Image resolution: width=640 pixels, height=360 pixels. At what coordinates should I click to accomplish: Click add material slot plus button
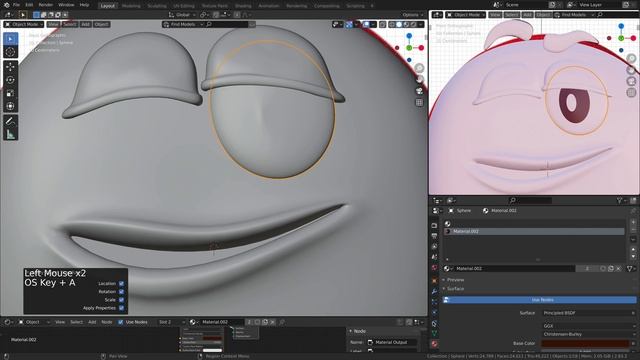[633, 222]
